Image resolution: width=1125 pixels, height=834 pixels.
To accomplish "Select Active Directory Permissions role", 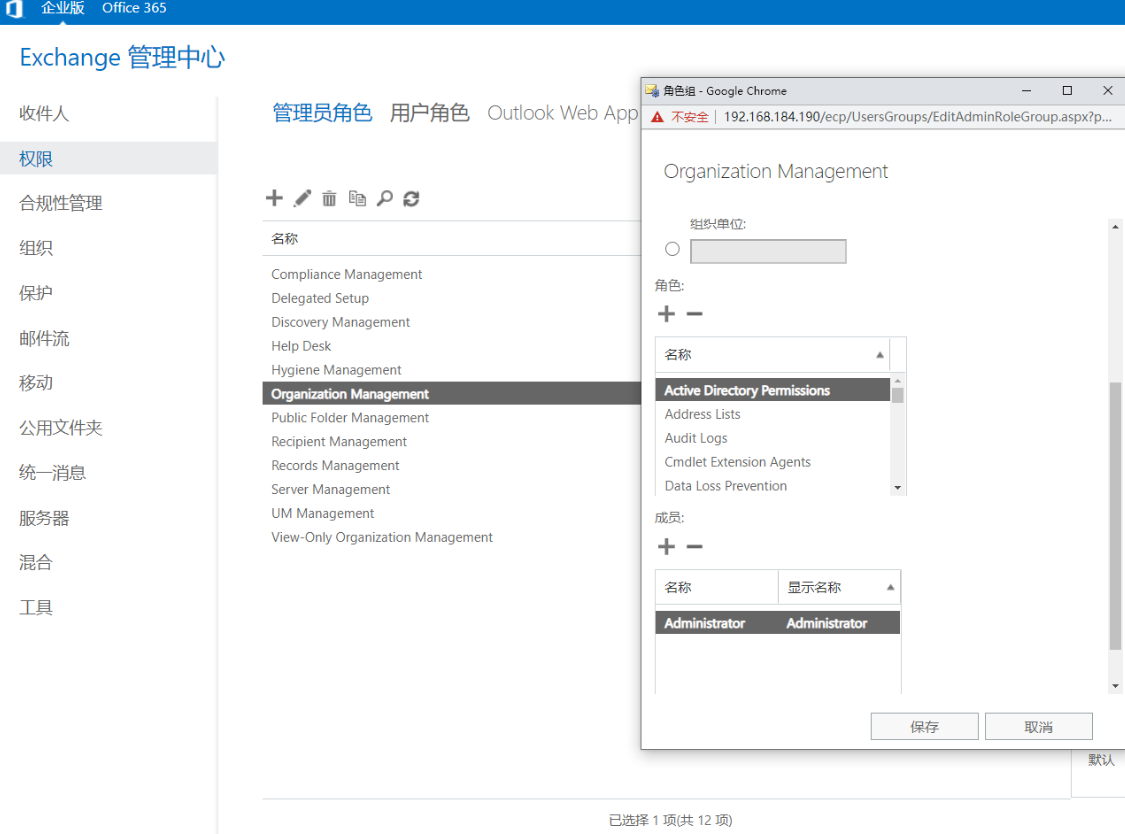I will click(x=773, y=390).
